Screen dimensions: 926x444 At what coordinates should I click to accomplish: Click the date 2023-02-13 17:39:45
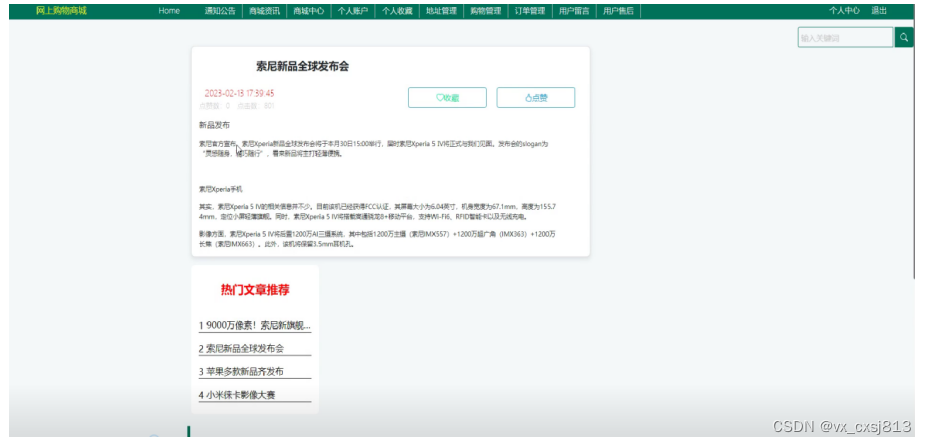(x=239, y=93)
